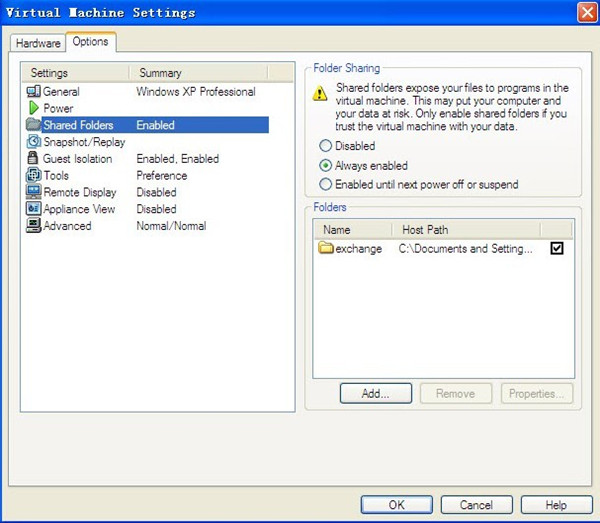Switch to the Hardware tab
Image resolution: width=600 pixels, height=523 pixels.
click(x=38, y=43)
